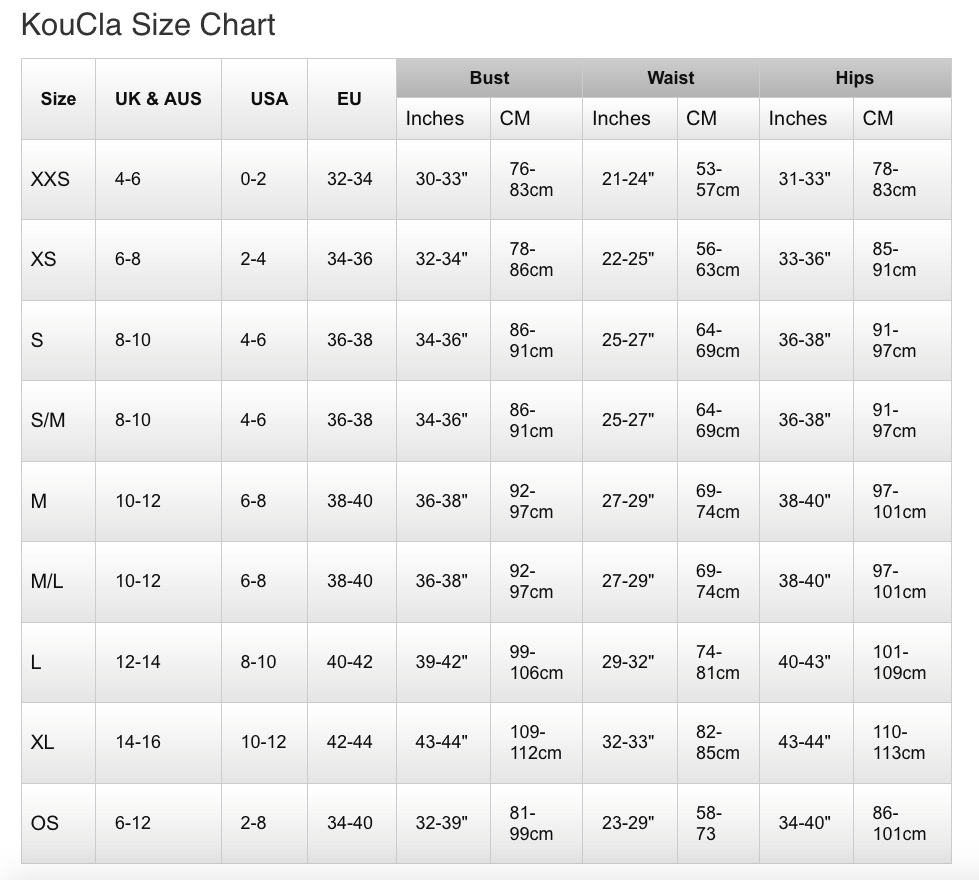
Task: Select the M/L size row label
Action: 47,581
